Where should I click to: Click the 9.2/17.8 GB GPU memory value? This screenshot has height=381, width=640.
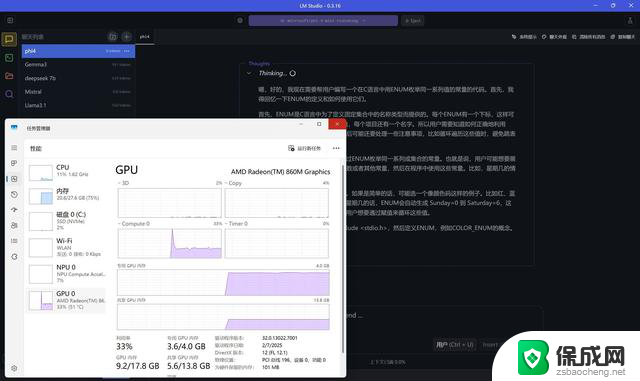tap(138, 366)
